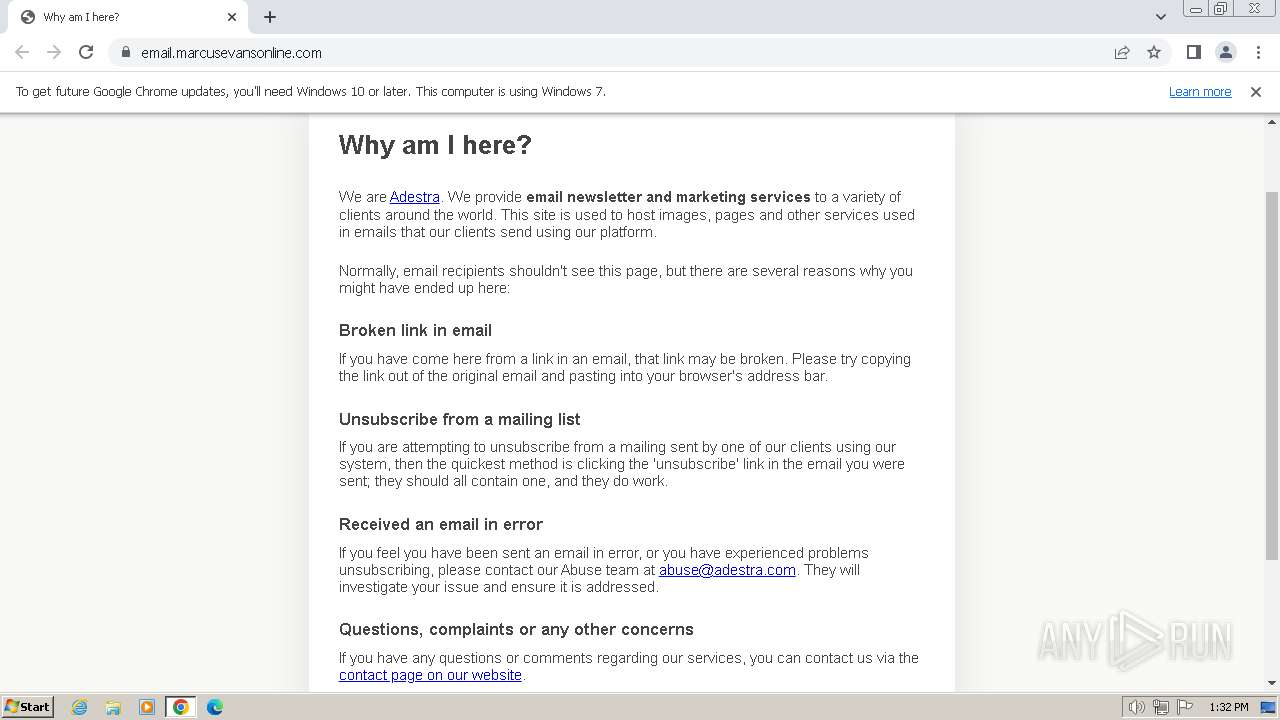Click 'Questions, complaints or any other concerns' heading
1280x720 pixels.
[x=516, y=629]
